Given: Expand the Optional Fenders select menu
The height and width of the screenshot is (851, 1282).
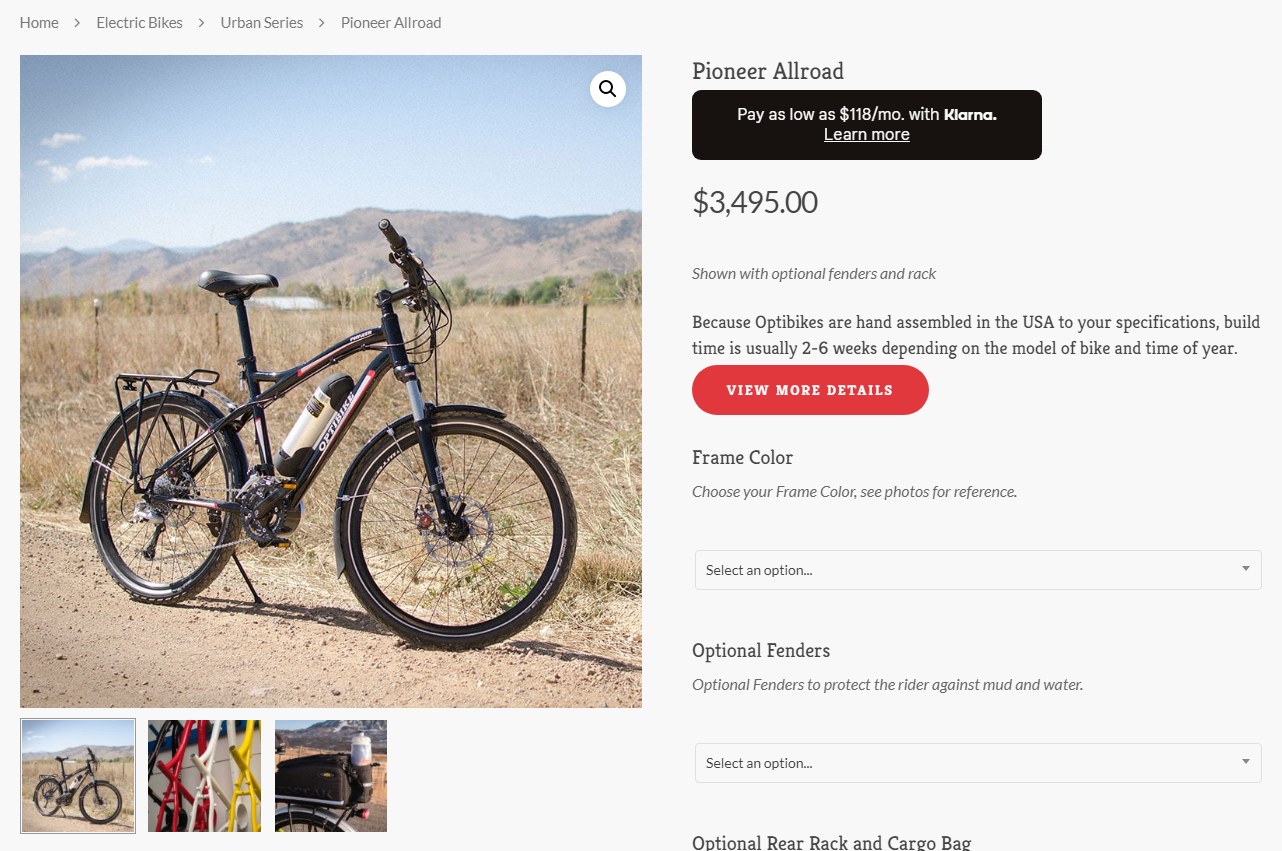Looking at the screenshot, I should tap(978, 763).
